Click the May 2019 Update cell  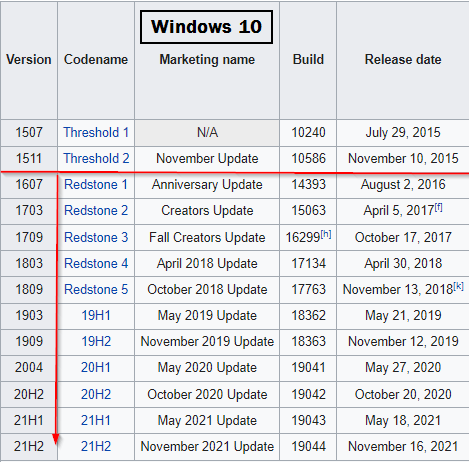click(x=207, y=315)
